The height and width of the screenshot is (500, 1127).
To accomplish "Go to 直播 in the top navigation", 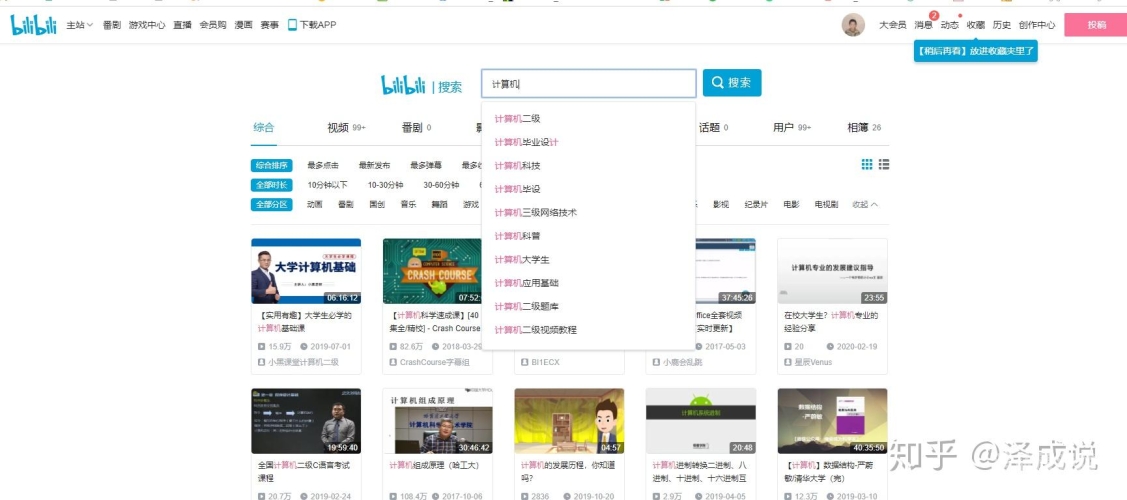I will click(x=182, y=25).
